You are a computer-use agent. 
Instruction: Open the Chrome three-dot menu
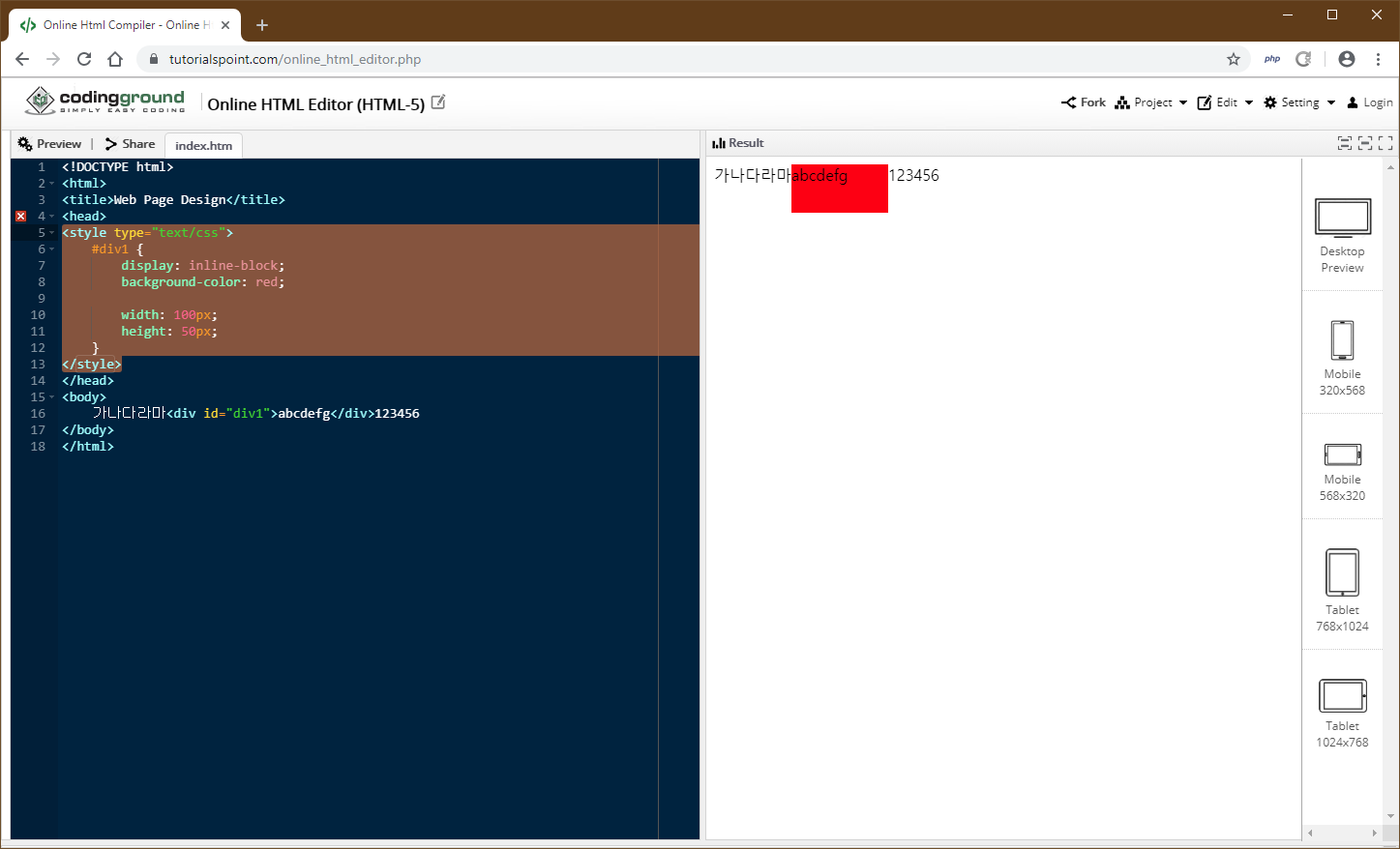tap(1378, 59)
